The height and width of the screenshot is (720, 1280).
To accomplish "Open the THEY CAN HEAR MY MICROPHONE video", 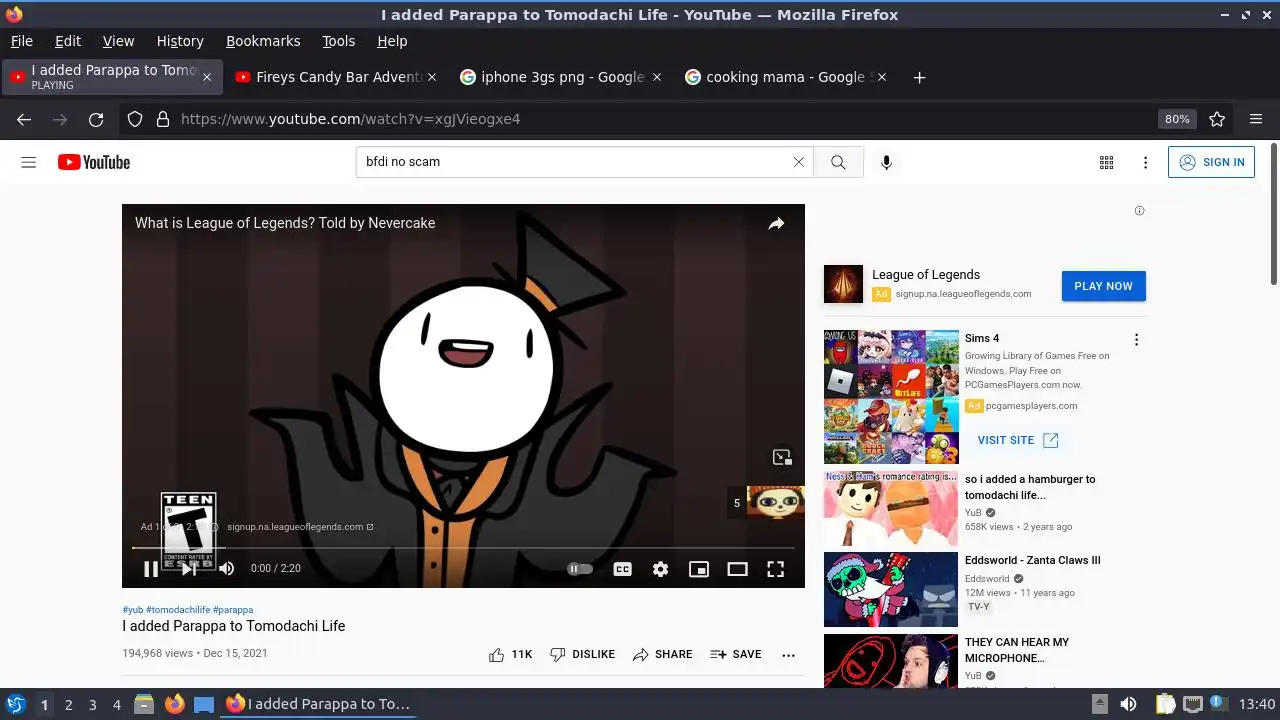I will [1016, 650].
